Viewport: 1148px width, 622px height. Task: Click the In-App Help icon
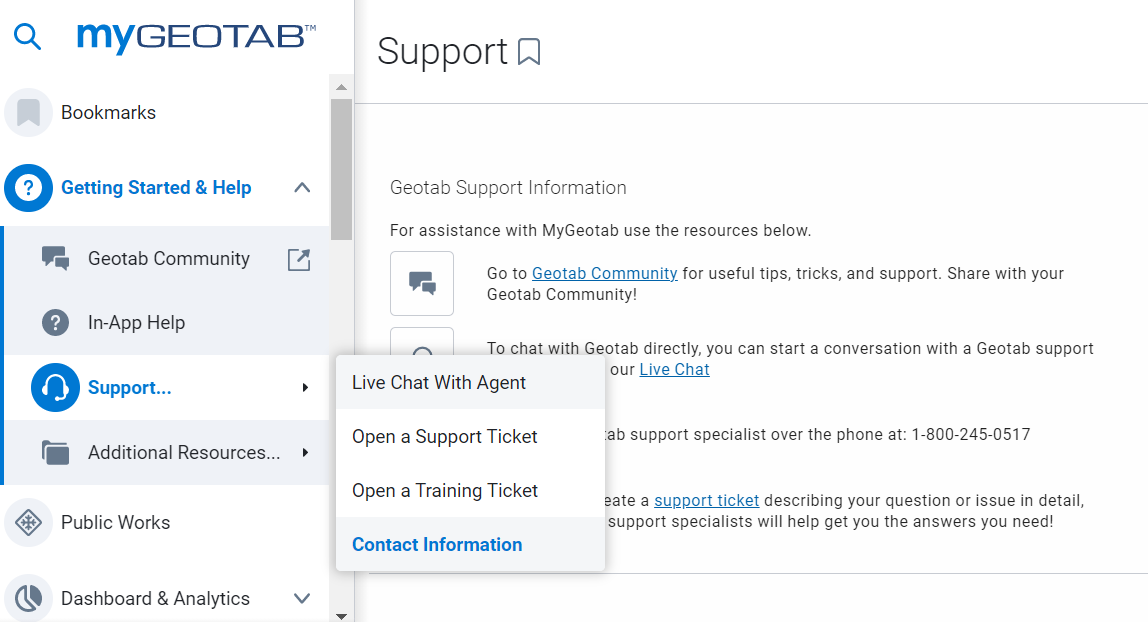tap(55, 323)
